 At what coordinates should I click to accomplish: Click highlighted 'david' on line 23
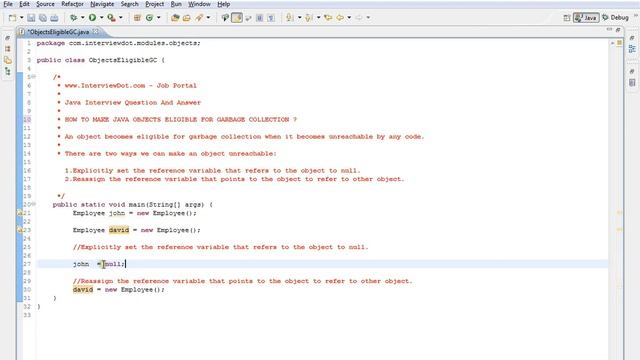(119, 230)
